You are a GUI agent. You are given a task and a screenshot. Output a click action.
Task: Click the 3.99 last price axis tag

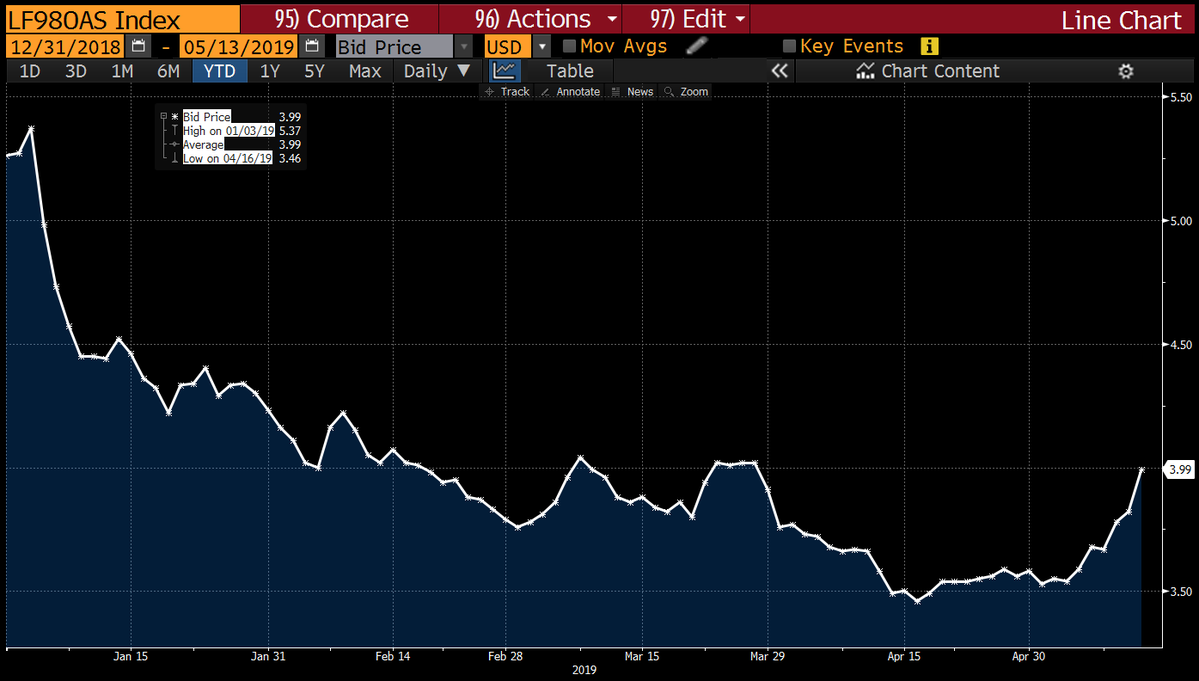1180,469
